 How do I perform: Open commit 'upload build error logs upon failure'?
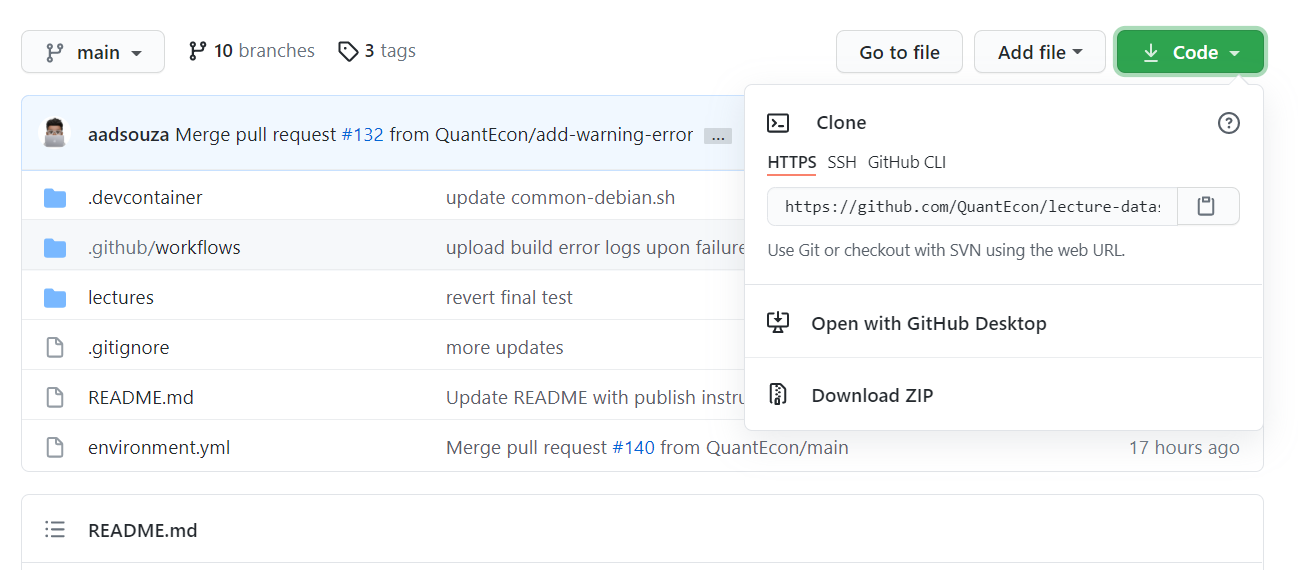596,247
